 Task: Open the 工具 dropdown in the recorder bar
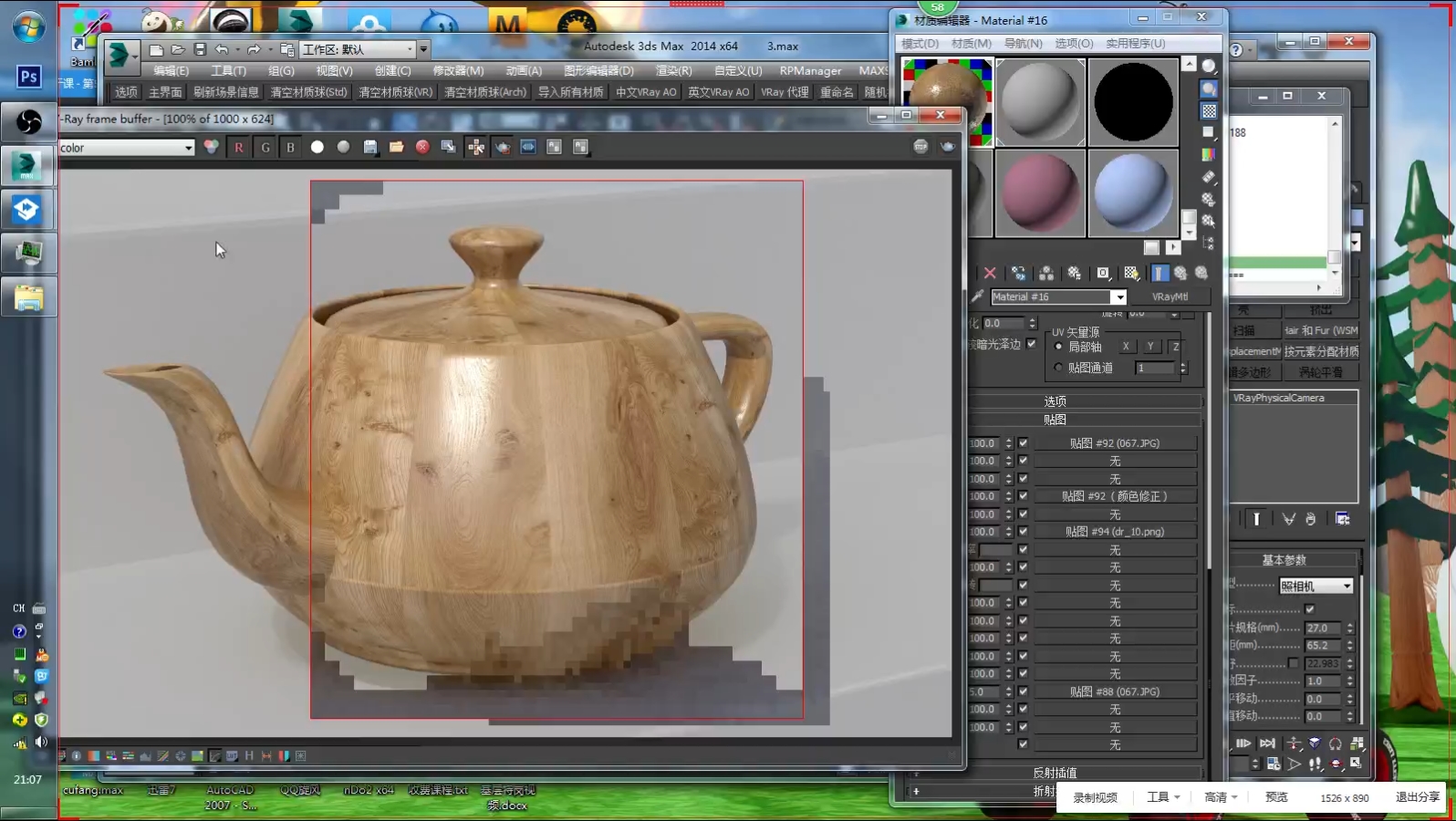click(1163, 797)
